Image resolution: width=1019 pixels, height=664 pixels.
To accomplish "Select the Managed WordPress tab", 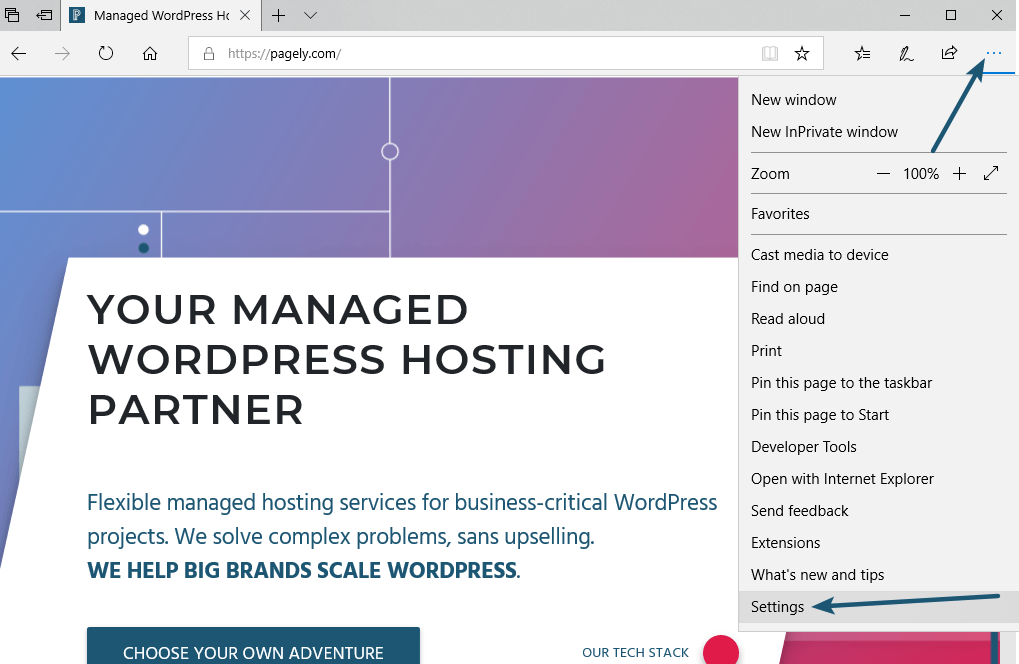I will 161,16.
